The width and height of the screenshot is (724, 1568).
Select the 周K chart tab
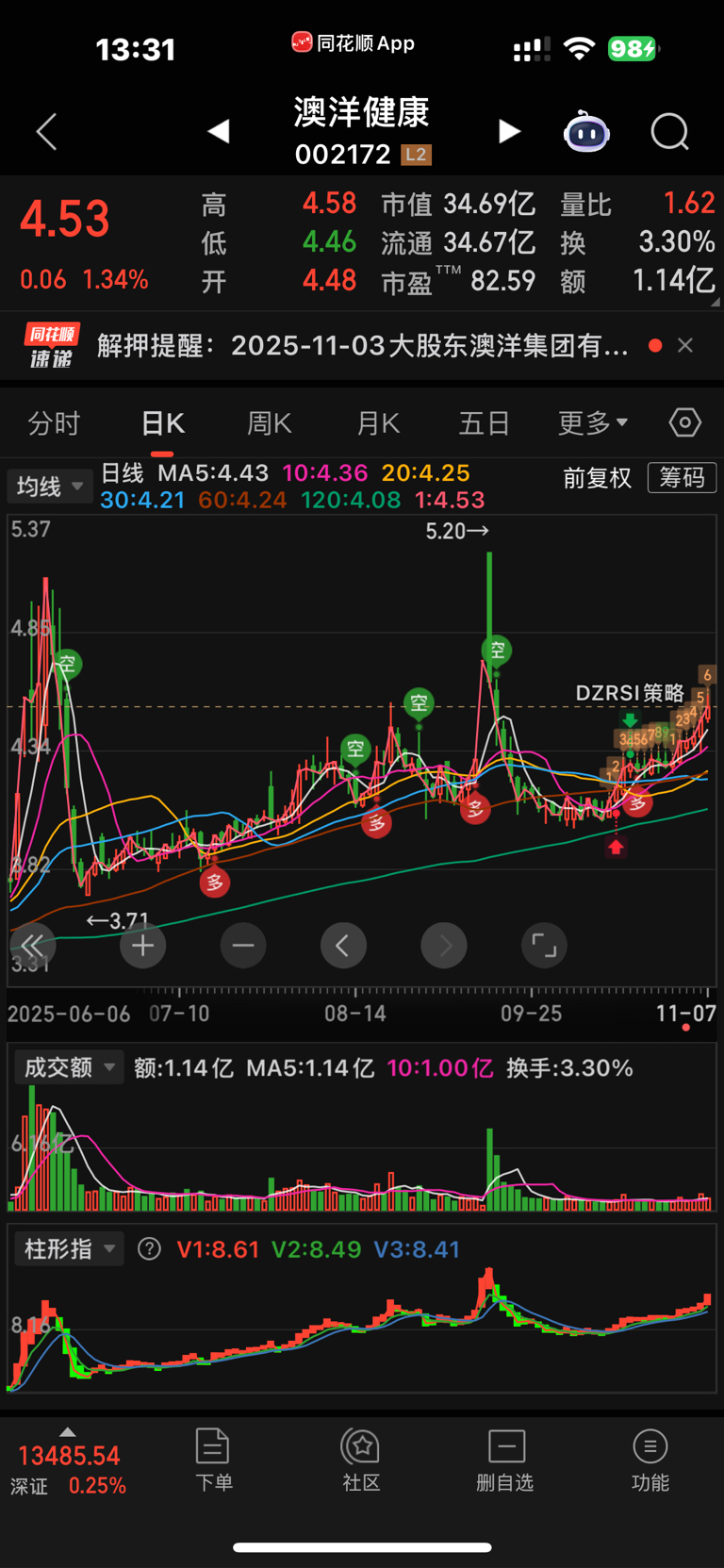tap(270, 423)
